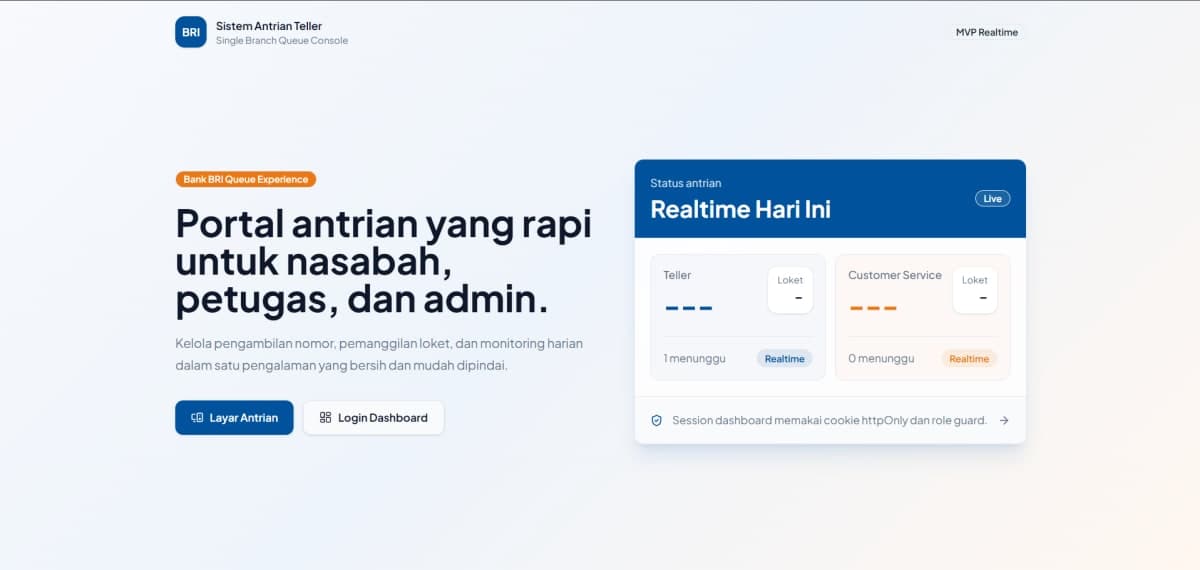Click the arrow icon after the session note
The width and height of the screenshot is (1200, 570).
1004,421
